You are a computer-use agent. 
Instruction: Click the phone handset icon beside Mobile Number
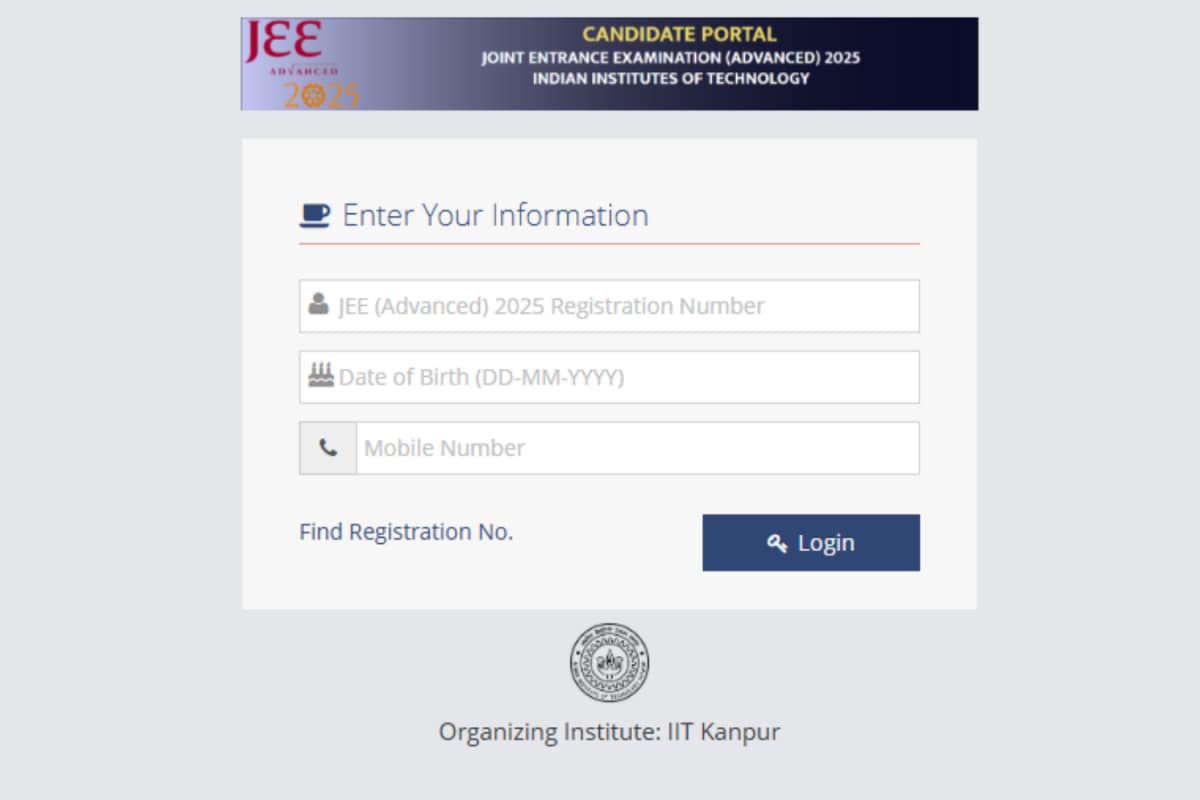click(328, 448)
